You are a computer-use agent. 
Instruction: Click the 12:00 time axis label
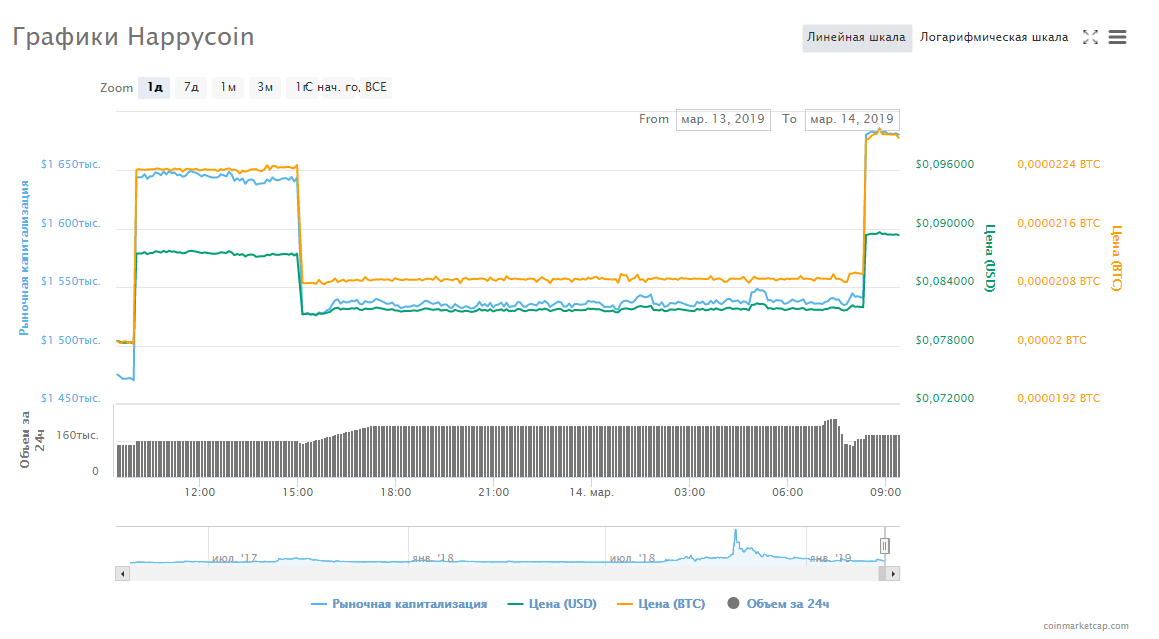point(200,493)
